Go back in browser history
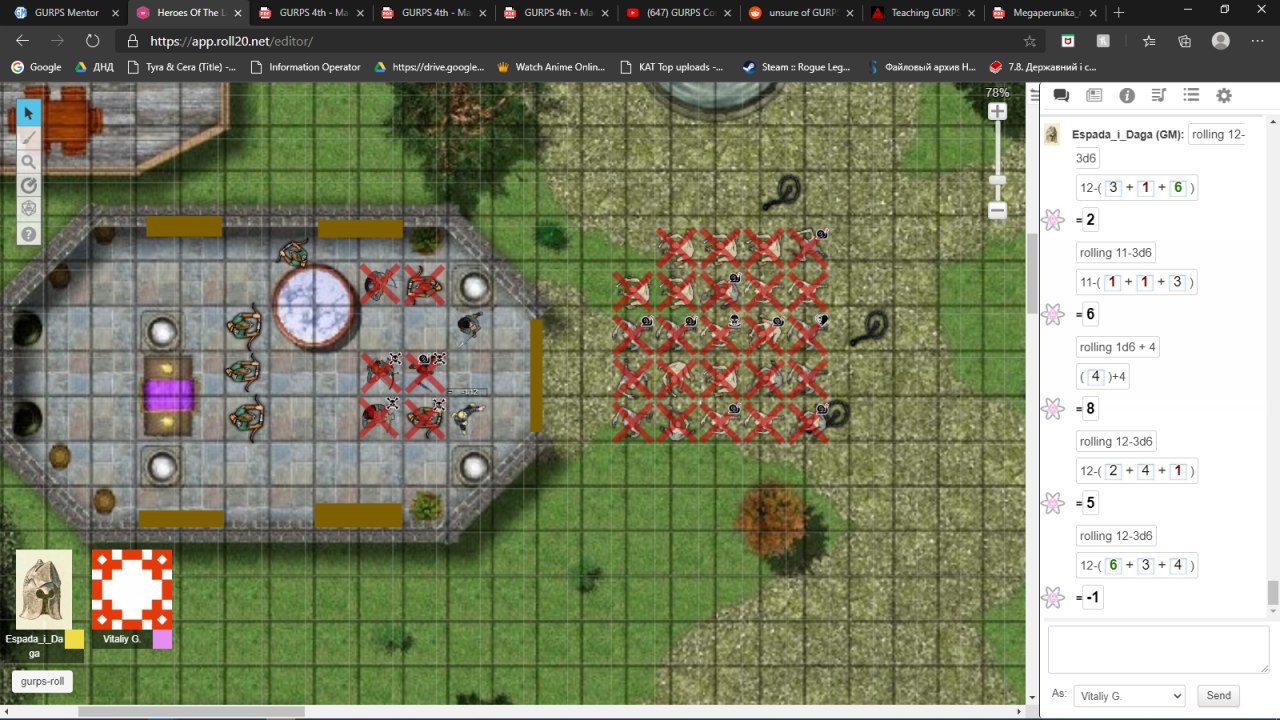 coord(22,41)
